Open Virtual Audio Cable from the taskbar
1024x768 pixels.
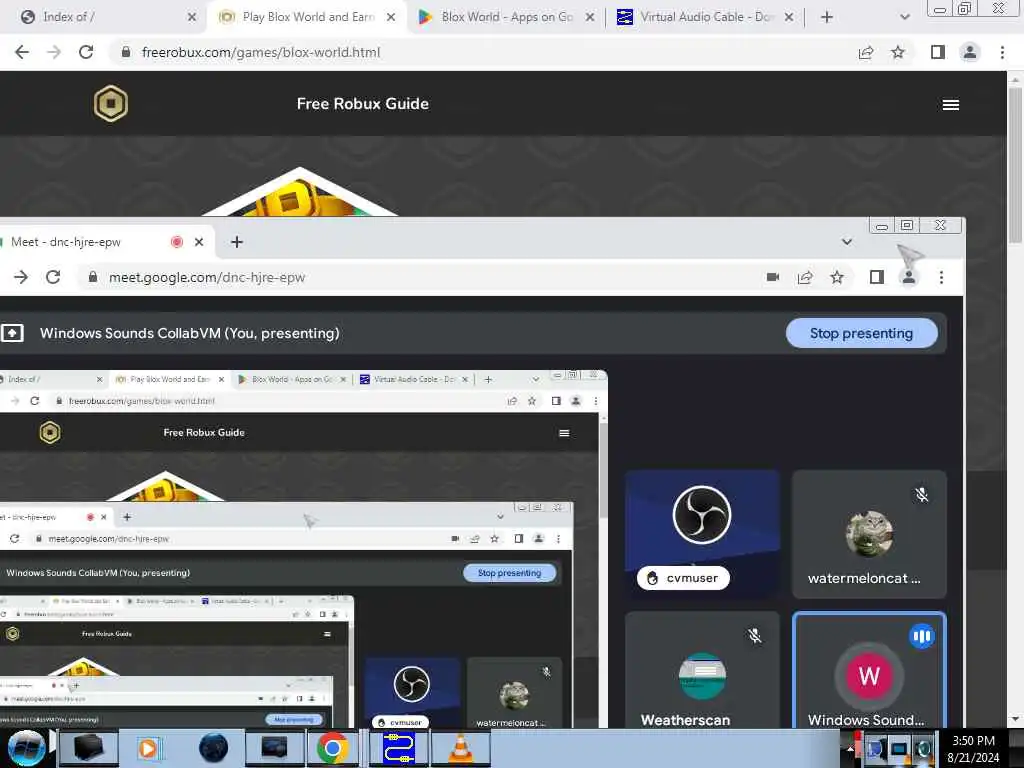point(398,748)
